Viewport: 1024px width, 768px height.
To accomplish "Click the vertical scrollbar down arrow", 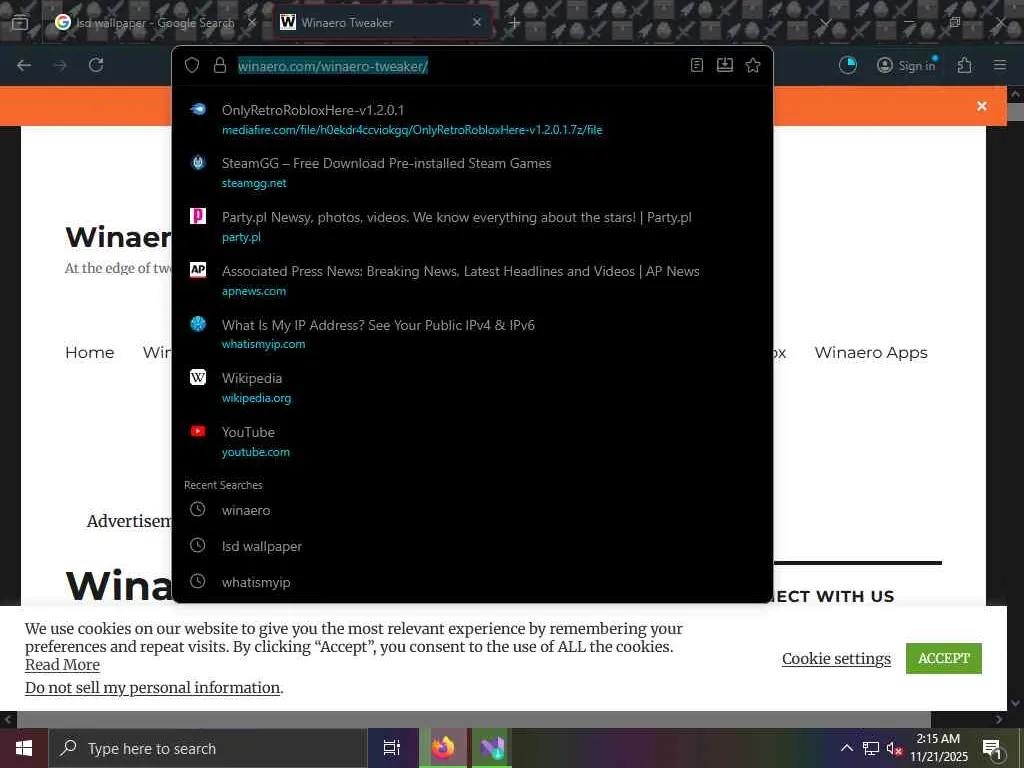I will (1015, 703).
